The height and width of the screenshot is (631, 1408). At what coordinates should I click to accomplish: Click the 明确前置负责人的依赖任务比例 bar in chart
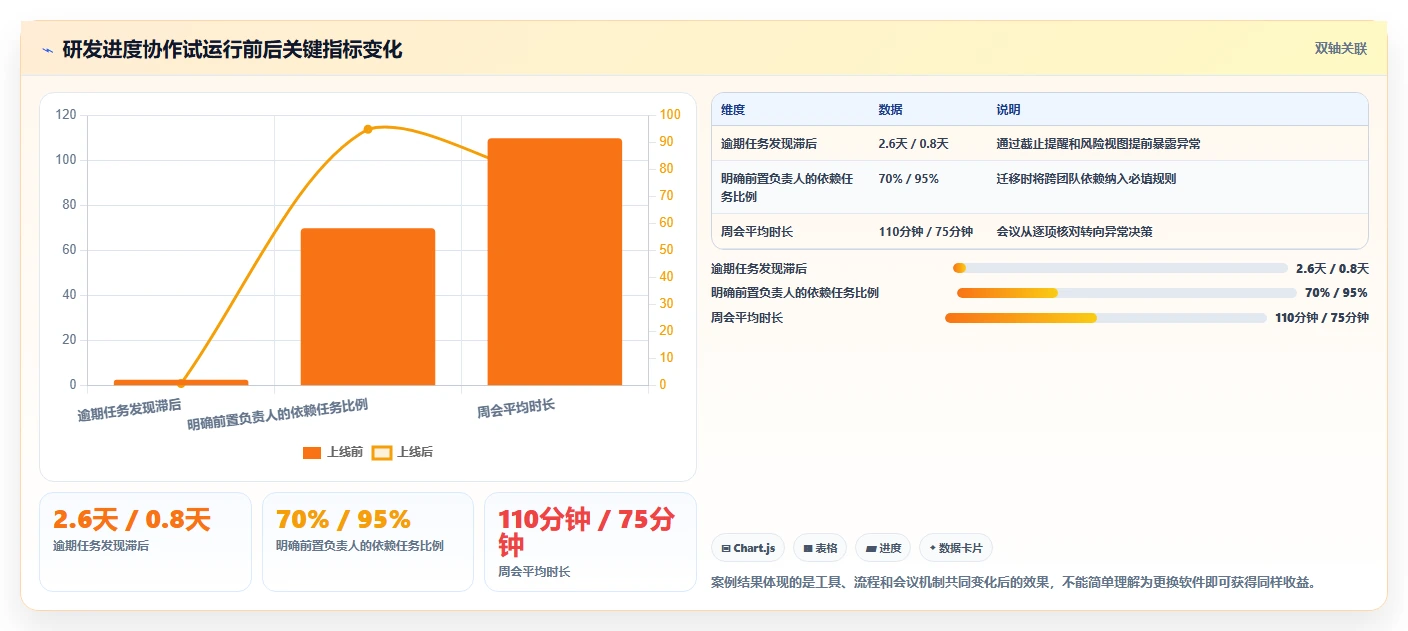point(368,307)
